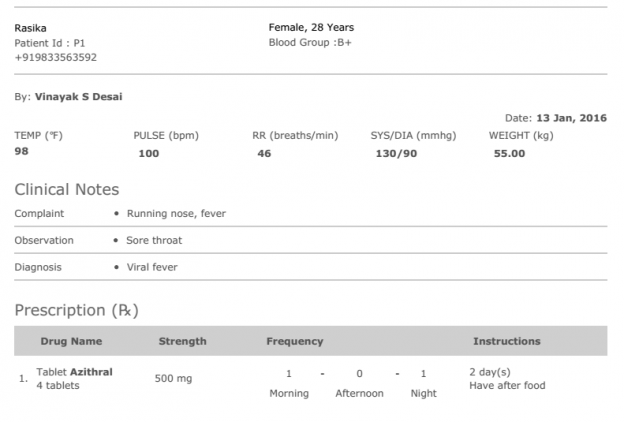The image size is (624, 422).
Task: Click the Instructions column header
Action: pos(506,341)
